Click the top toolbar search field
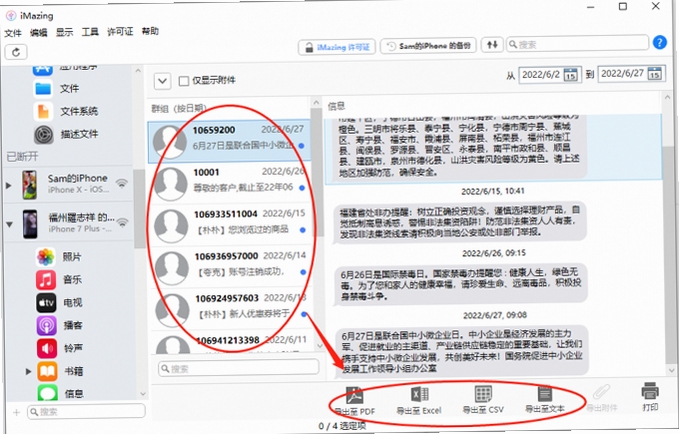Viewport: 679px width, 434px height. tap(577, 44)
